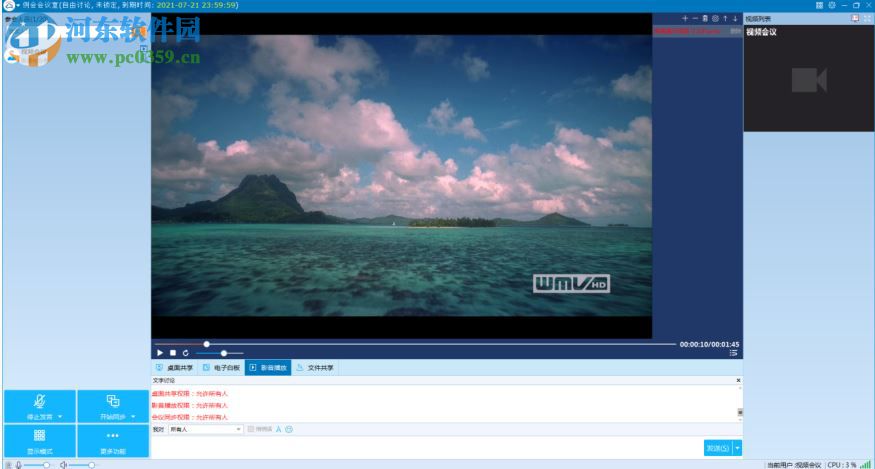
Task: Click the video list panel's red screen icon
Action: (855, 18)
